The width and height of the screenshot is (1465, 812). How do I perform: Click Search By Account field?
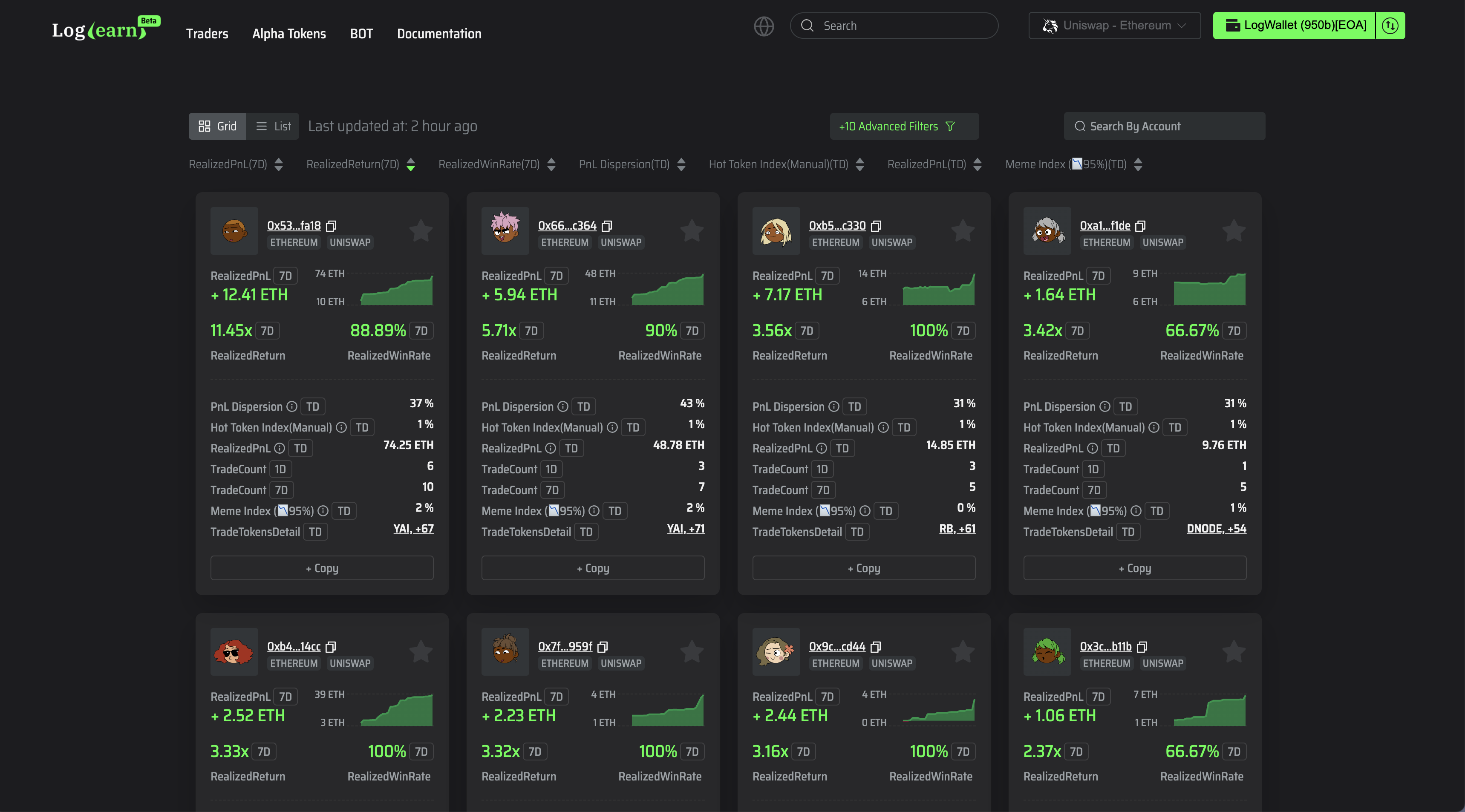pyautogui.click(x=1165, y=126)
